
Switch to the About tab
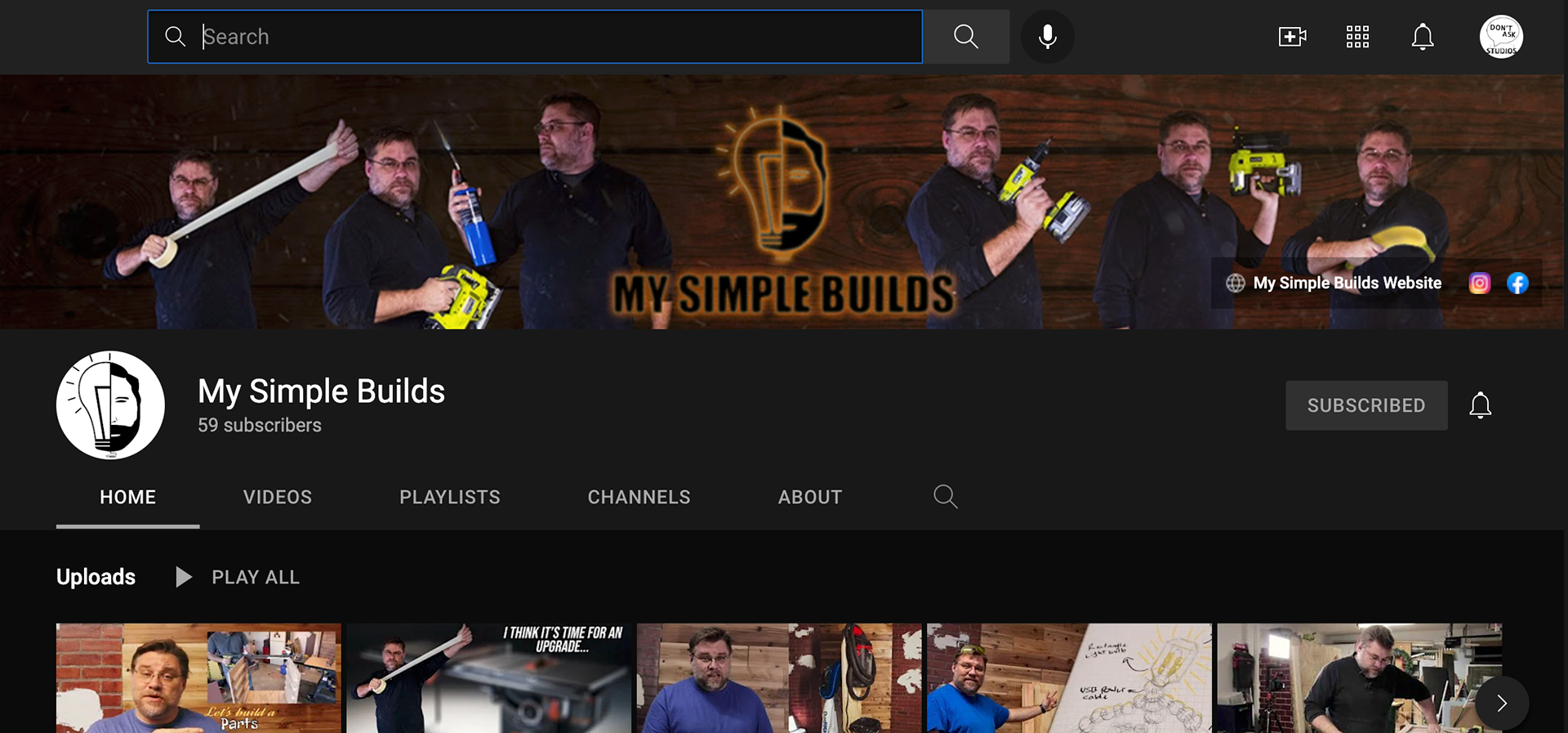[810, 497]
